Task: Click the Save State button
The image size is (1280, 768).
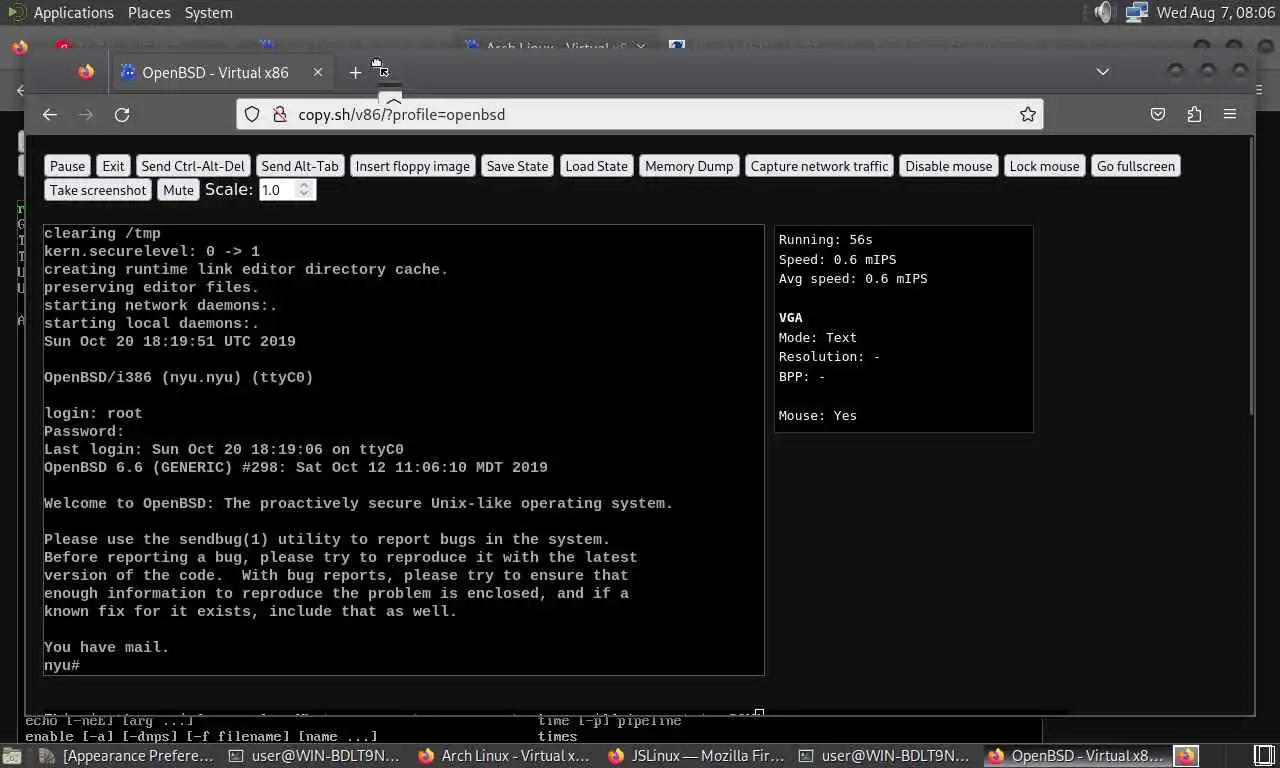Action: [x=517, y=166]
